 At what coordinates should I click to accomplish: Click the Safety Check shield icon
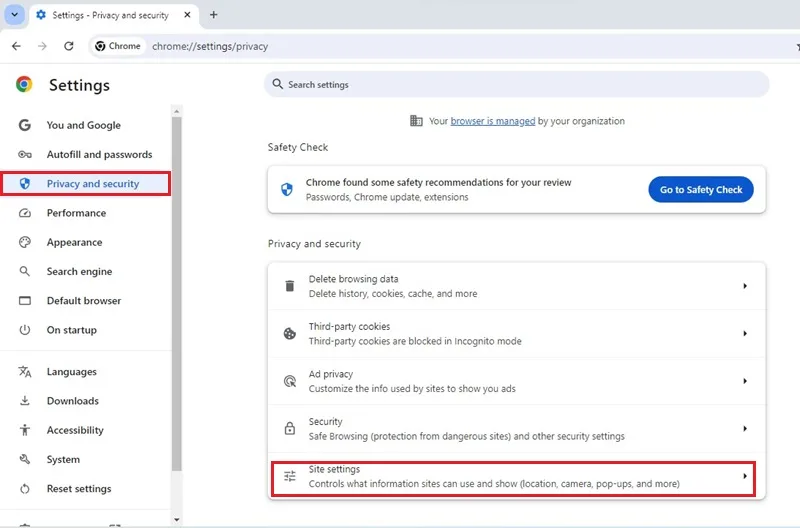(287, 189)
